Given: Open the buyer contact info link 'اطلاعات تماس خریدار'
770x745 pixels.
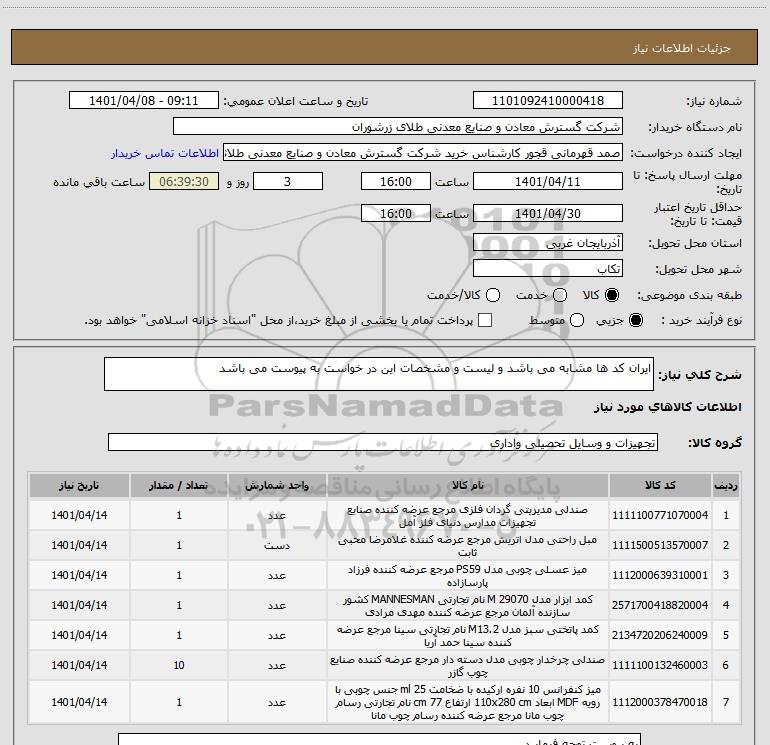Looking at the screenshot, I should tap(165, 153).
